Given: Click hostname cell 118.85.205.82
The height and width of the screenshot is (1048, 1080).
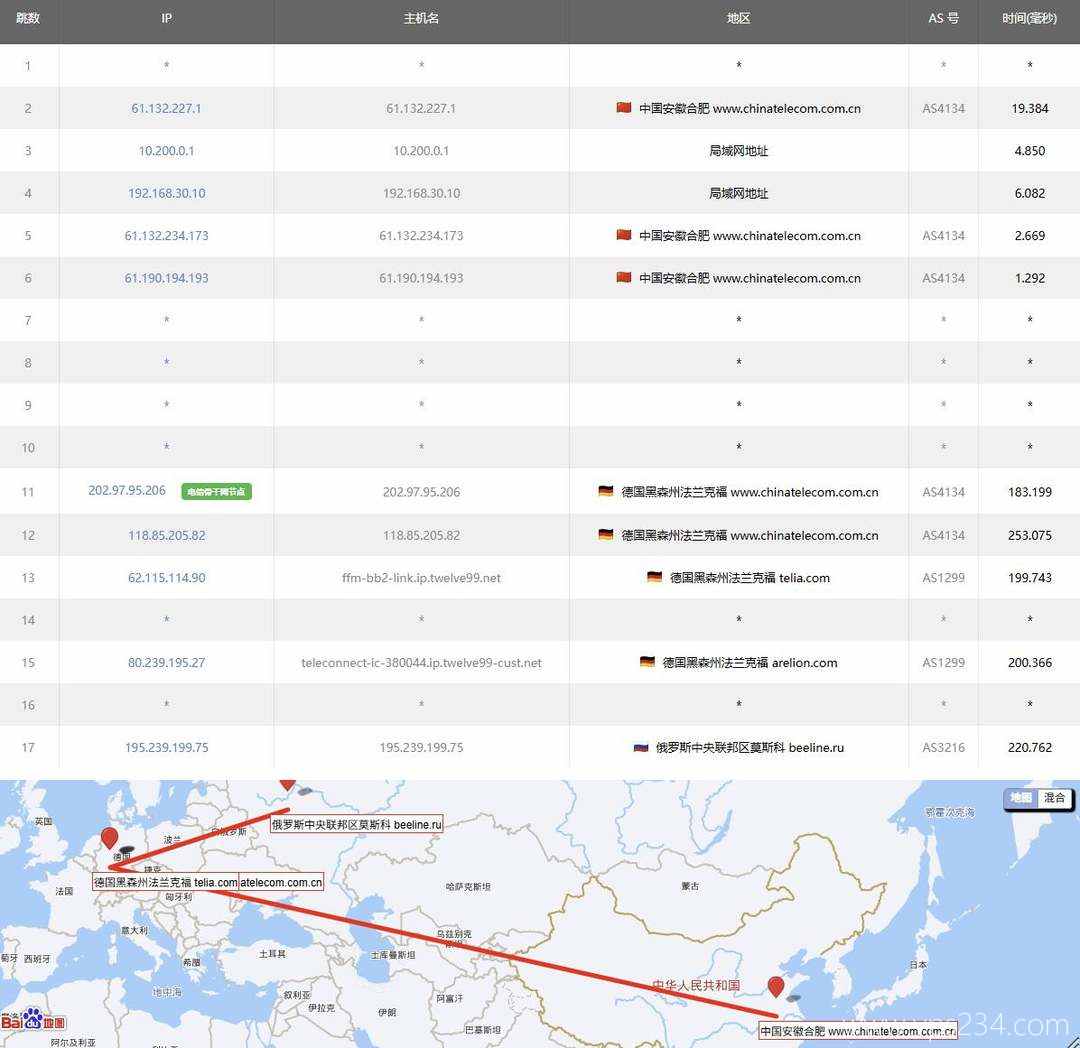Looking at the screenshot, I should coord(421,535).
